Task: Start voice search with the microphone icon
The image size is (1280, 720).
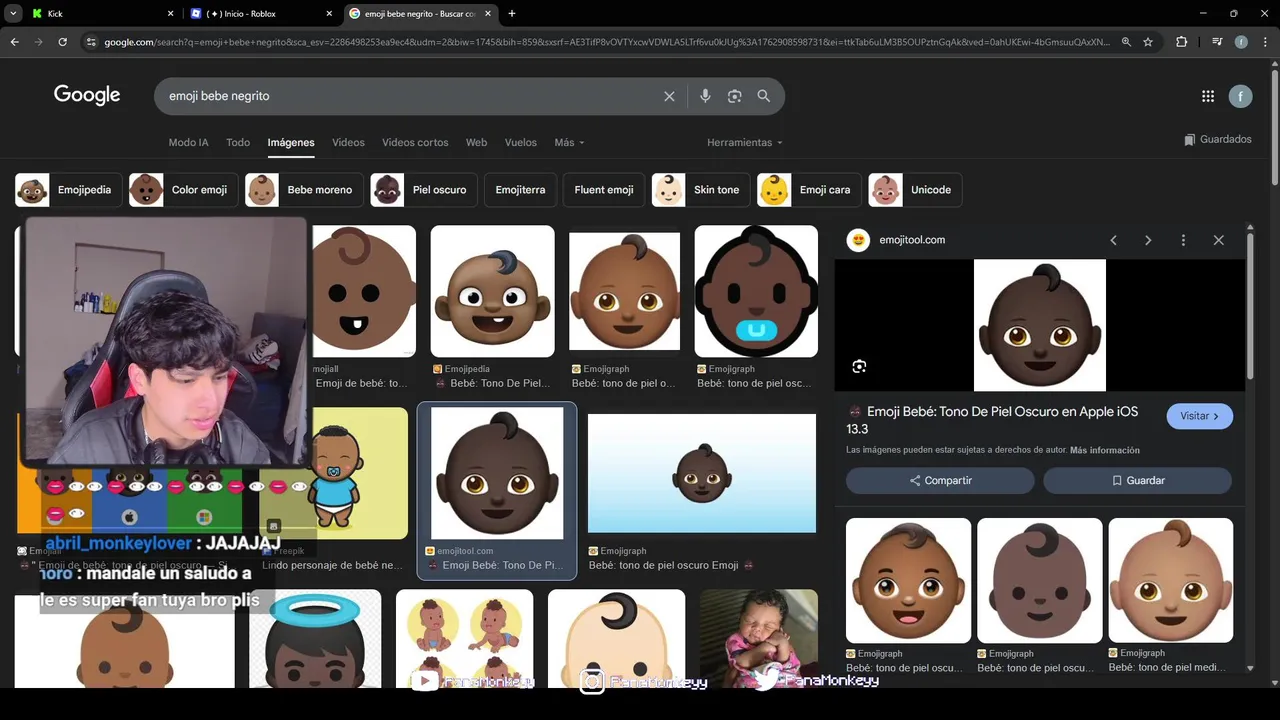Action: coord(705,96)
